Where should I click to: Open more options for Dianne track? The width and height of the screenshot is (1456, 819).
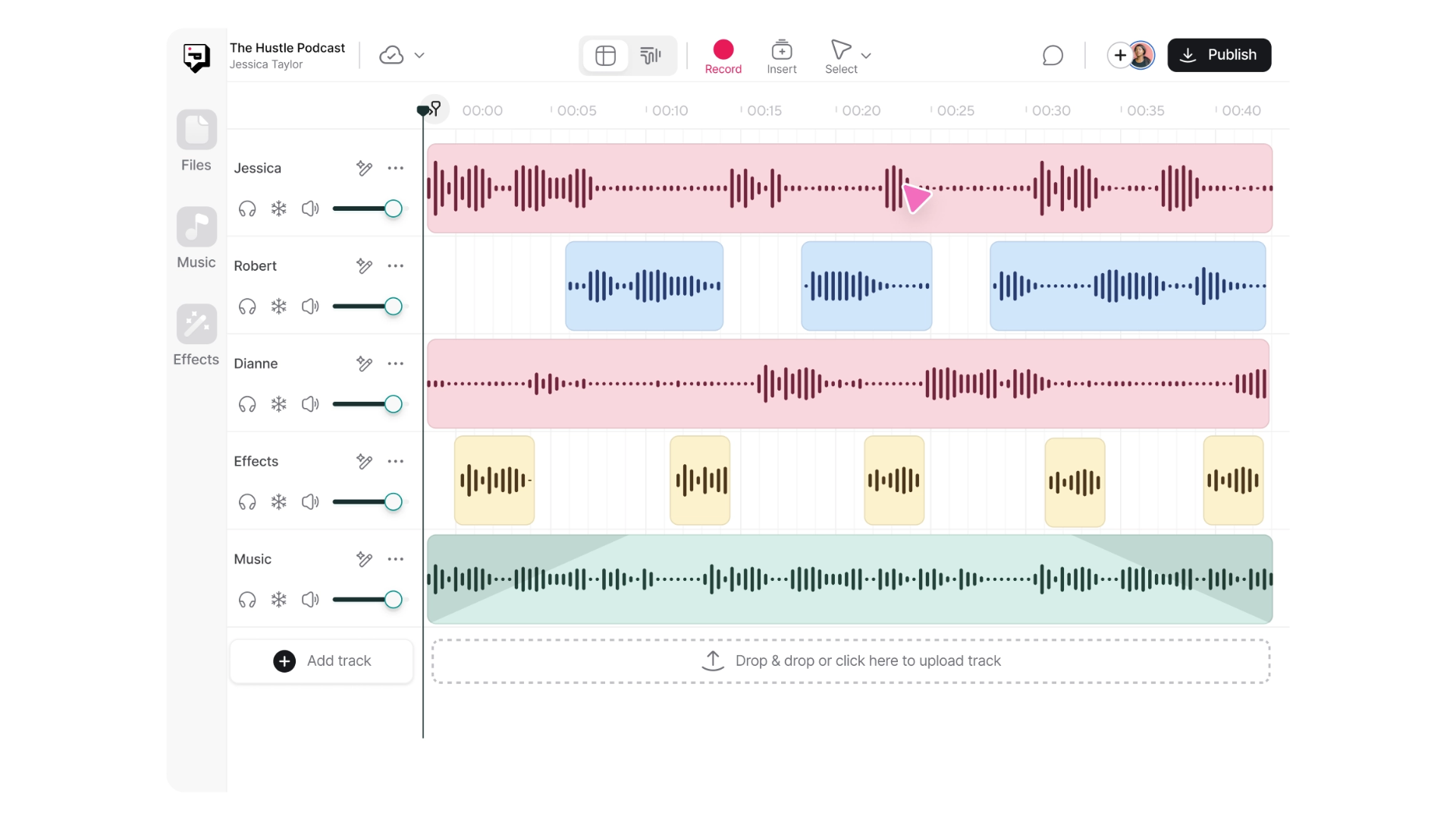[396, 364]
